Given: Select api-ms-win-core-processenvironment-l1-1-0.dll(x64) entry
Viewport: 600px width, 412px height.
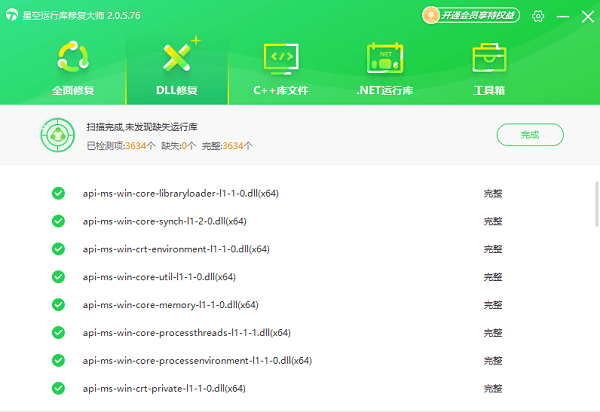Looking at the screenshot, I should coord(197,361).
